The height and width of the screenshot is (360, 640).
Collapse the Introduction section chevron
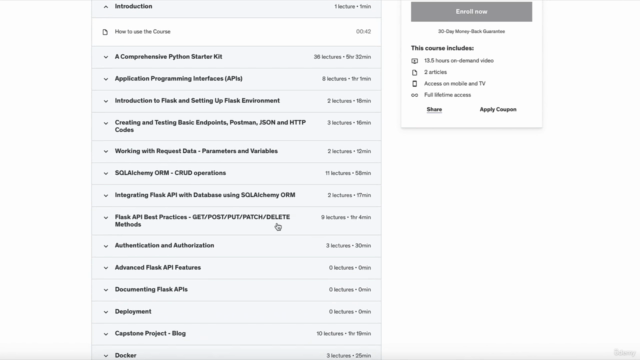tap(106, 7)
